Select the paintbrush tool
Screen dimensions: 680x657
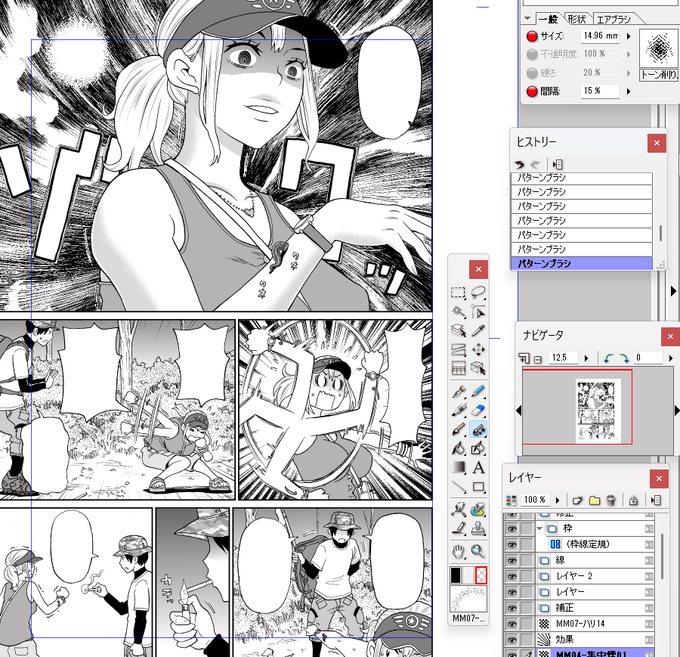click(x=458, y=429)
